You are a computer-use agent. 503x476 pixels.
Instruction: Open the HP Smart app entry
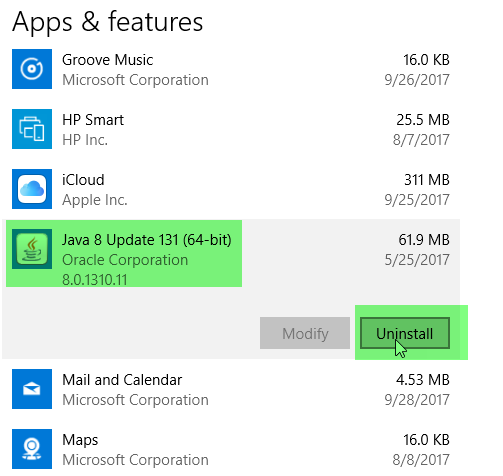pos(231,129)
